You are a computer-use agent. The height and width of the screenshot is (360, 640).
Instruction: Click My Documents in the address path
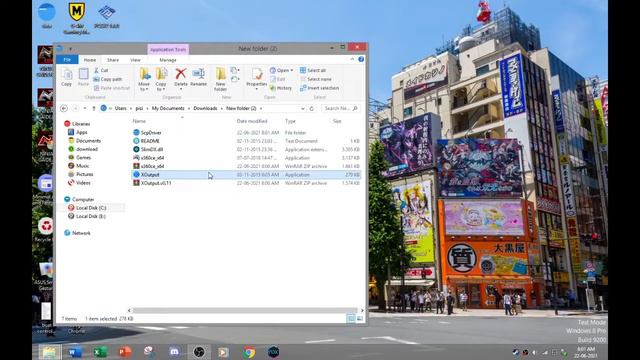click(168, 108)
